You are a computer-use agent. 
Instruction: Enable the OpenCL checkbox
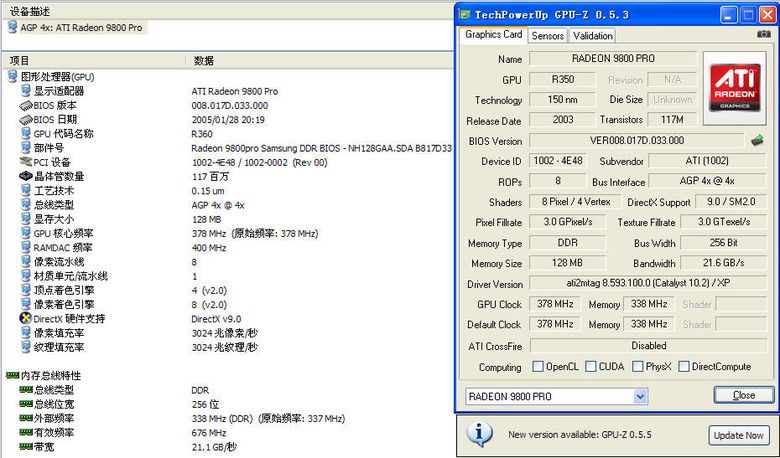point(538,366)
